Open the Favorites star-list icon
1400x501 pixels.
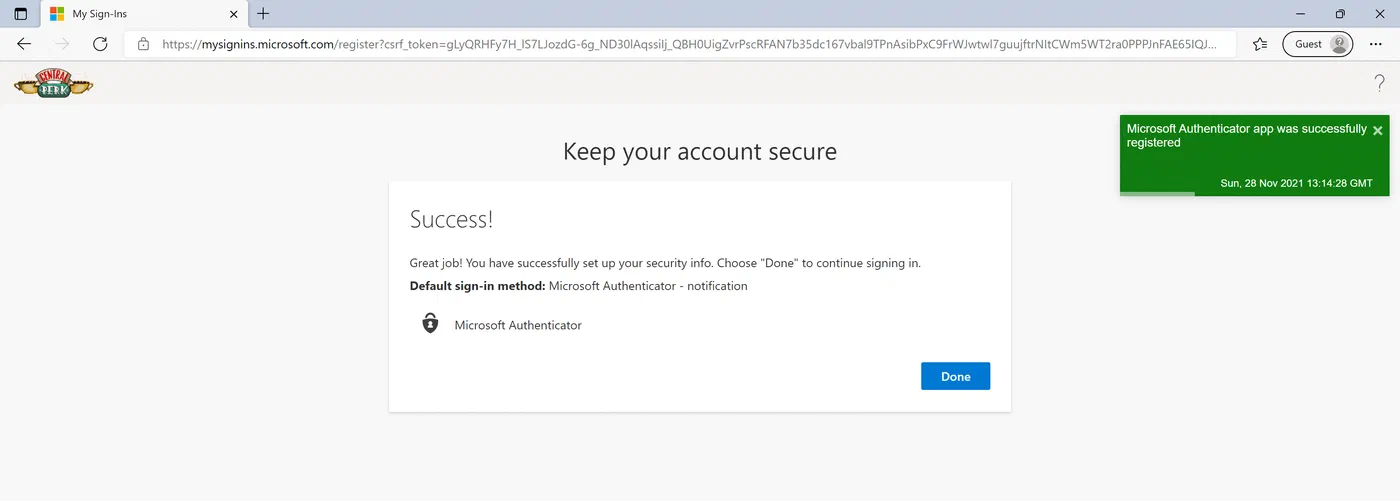pos(1260,44)
